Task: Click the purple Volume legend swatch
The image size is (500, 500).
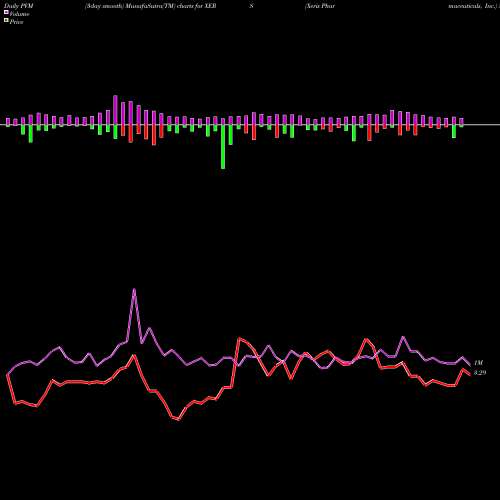Action: (x=6, y=12)
